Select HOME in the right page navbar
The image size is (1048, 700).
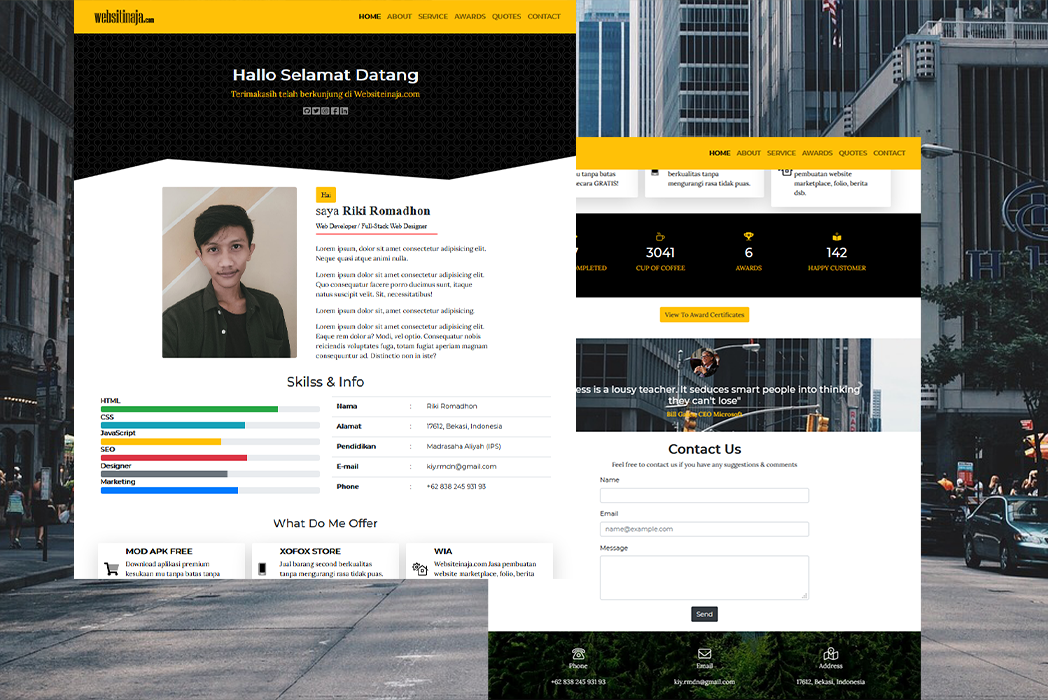pos(720,153)
